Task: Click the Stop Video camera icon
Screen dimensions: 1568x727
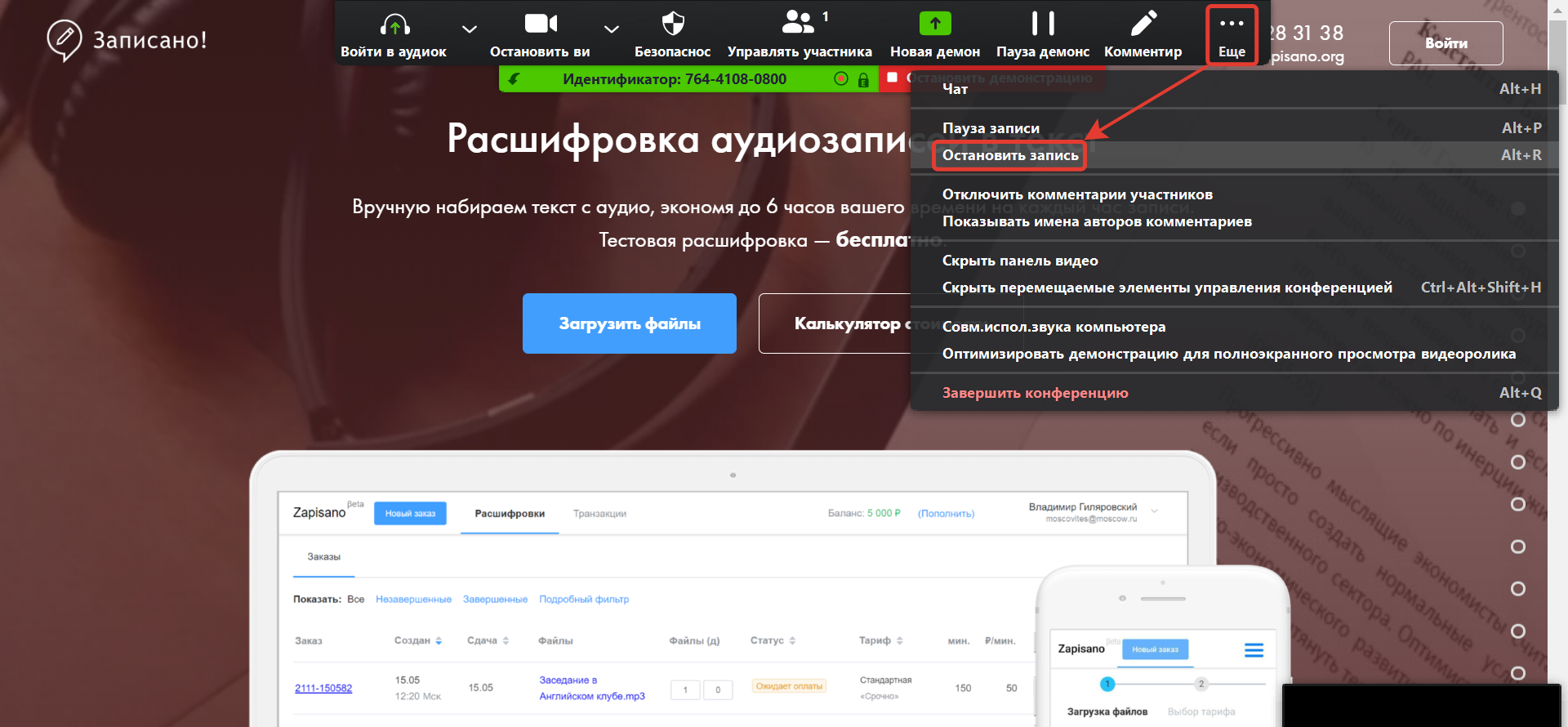Action: [541, 23]
